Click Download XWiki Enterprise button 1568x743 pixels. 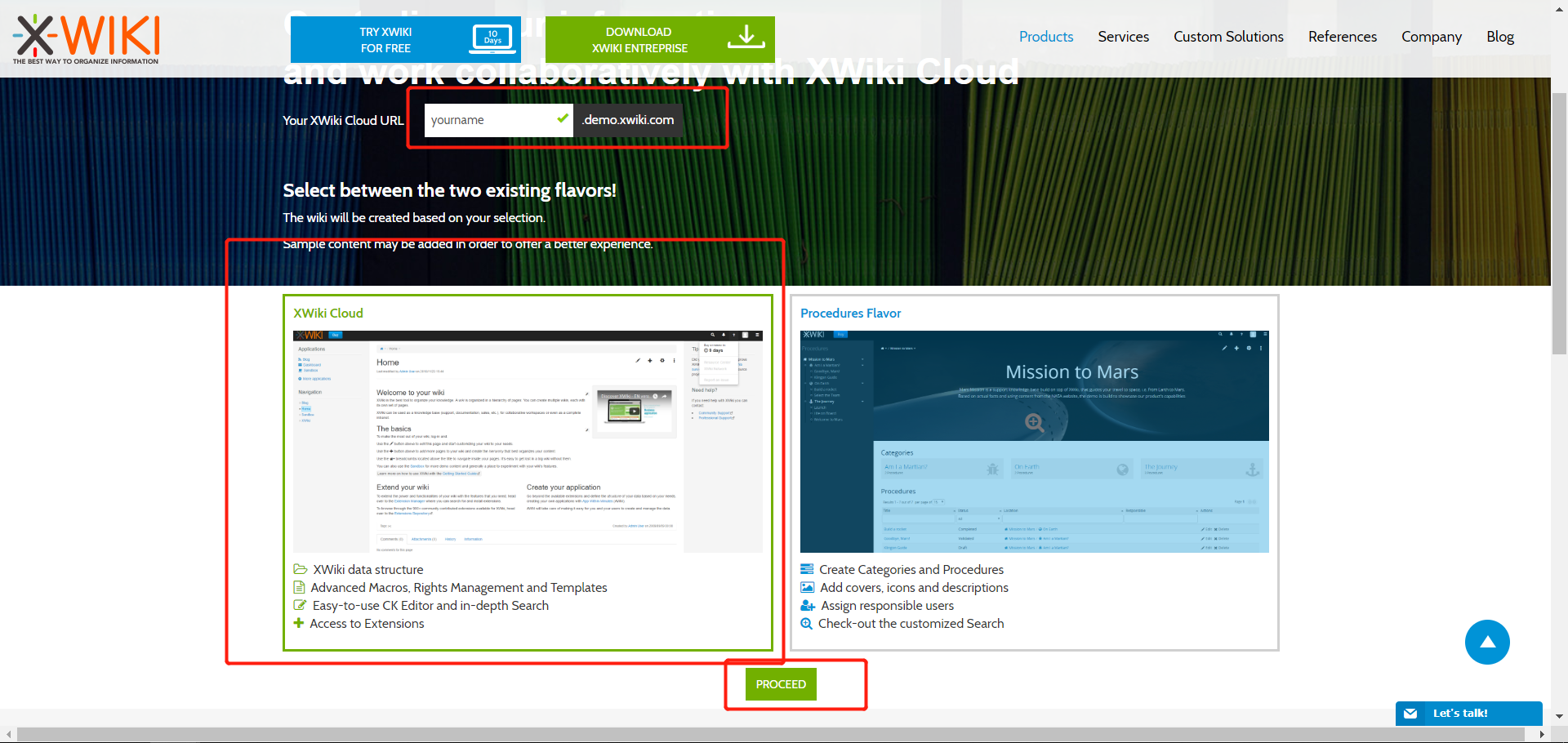pos(660,39)
